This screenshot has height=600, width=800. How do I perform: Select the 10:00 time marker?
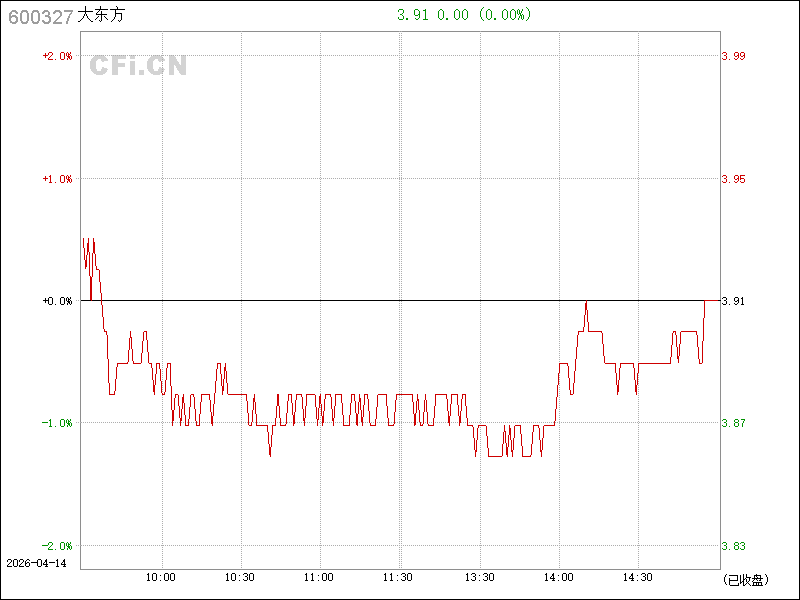[161, 578]
